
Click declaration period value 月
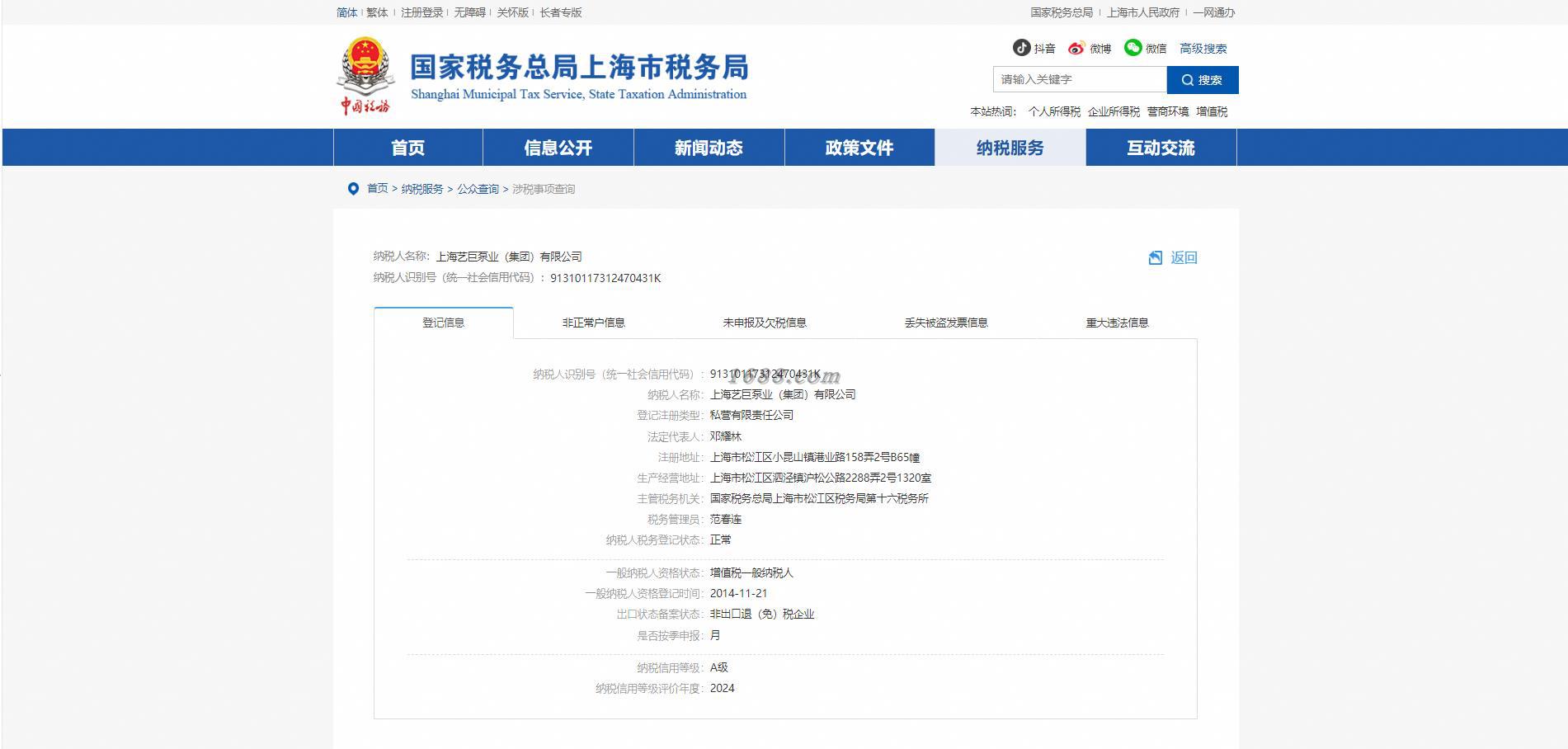[715, 635]
